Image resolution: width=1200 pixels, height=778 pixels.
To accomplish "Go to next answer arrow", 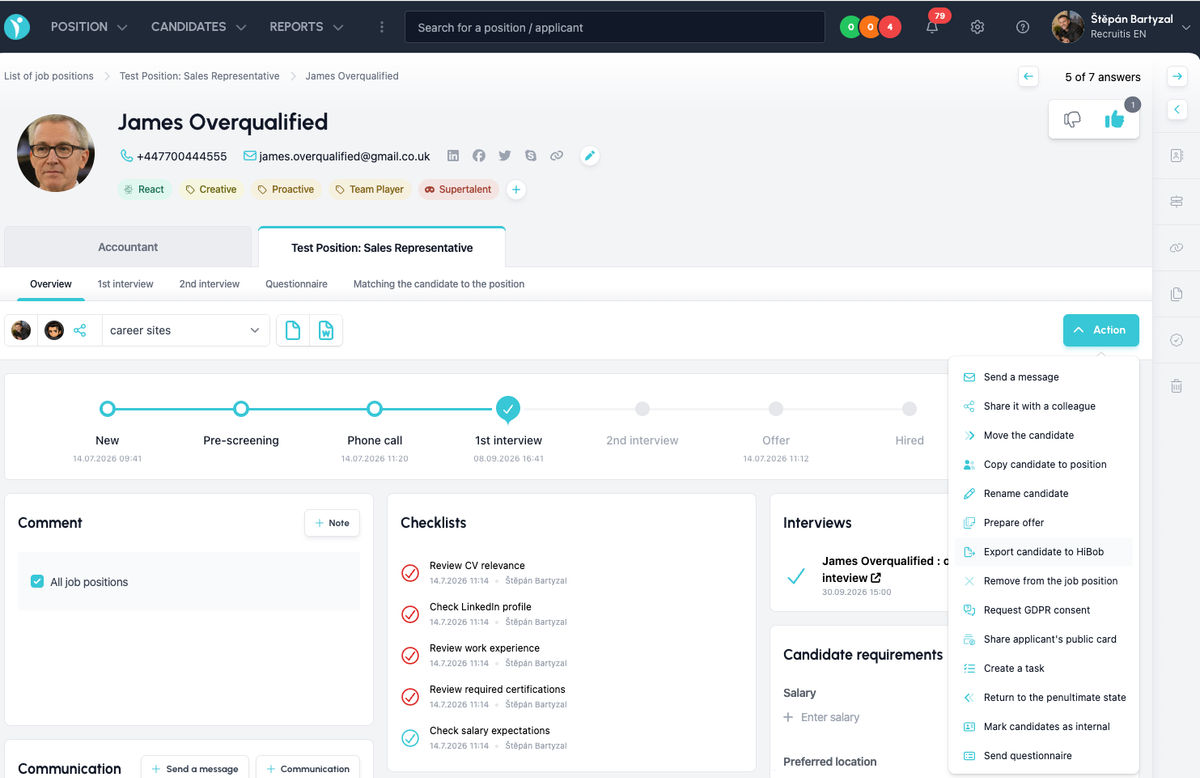I will click(x=1177, y=76).
